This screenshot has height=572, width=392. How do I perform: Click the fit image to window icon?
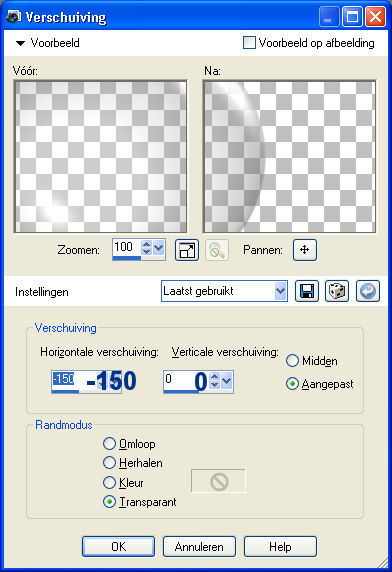point(187,250)
